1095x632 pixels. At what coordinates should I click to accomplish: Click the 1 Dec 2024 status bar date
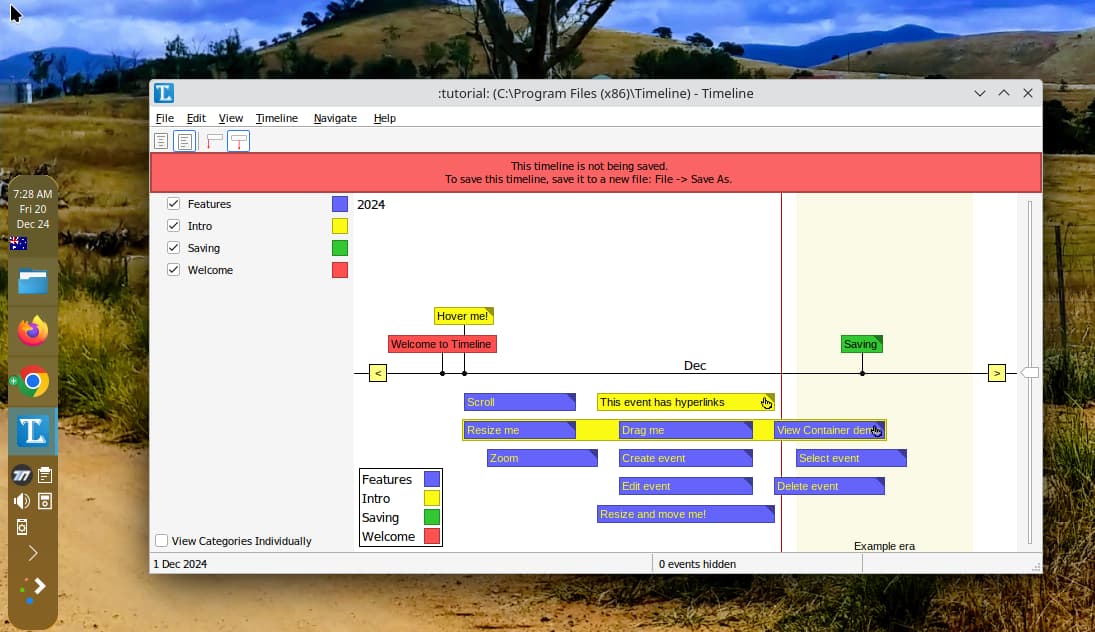pyautogui.click(x=180, y=564)
